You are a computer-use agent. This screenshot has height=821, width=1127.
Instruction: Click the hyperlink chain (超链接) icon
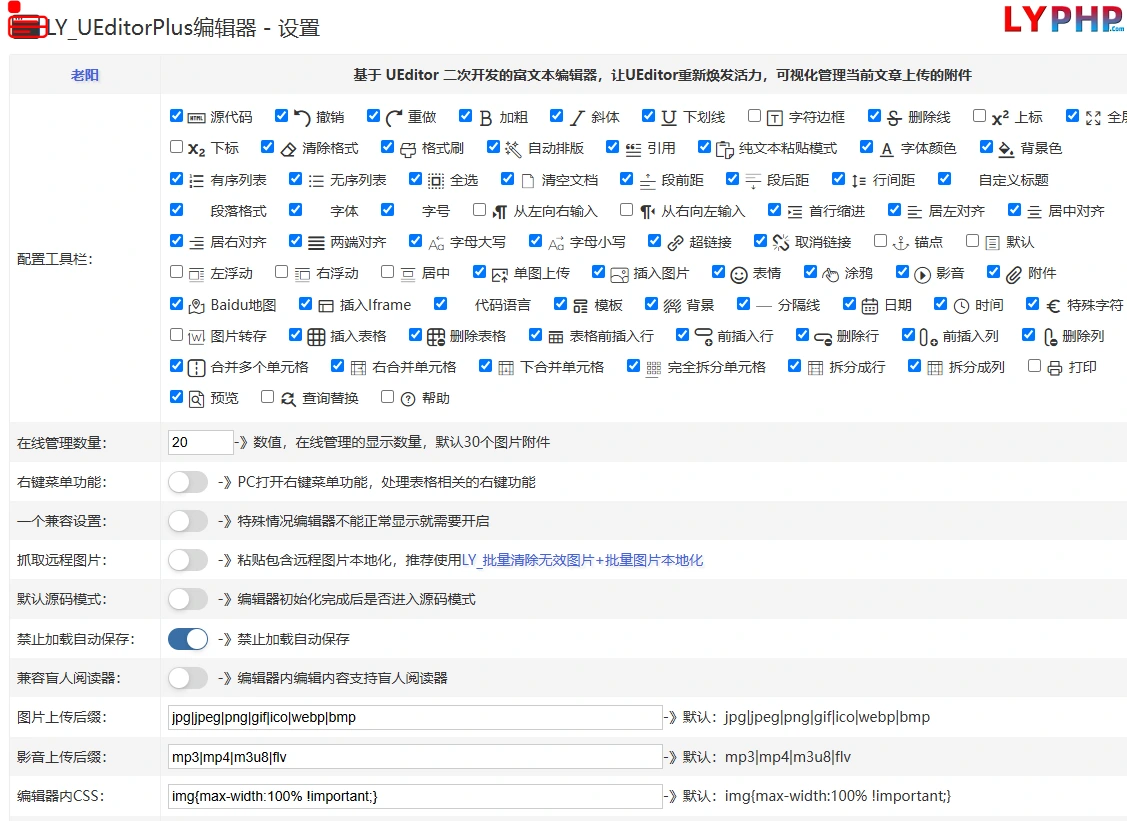pos(675,243)
